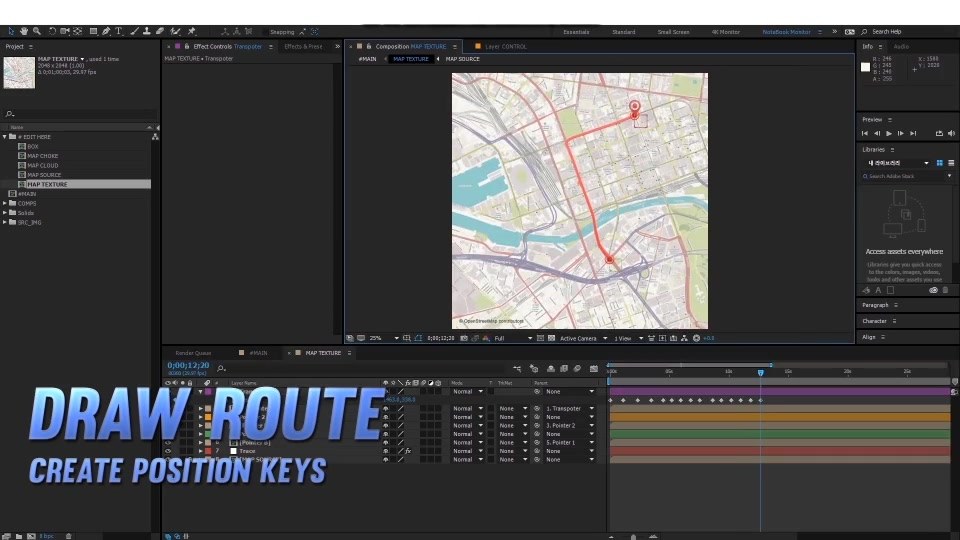Click the snapshot camera icon in viewer
Viewport: 960px width, 540px height.
(x=463, y=338)
